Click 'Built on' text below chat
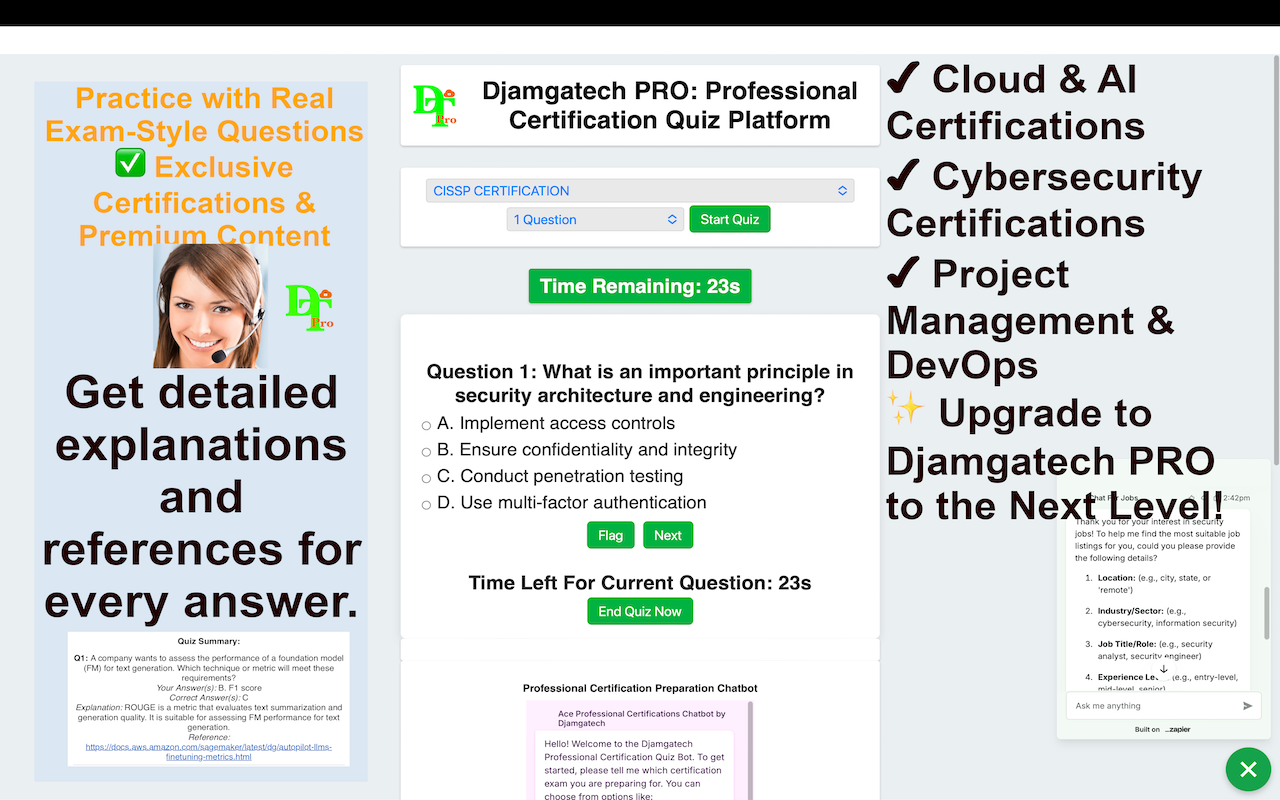 (1147, 730)
